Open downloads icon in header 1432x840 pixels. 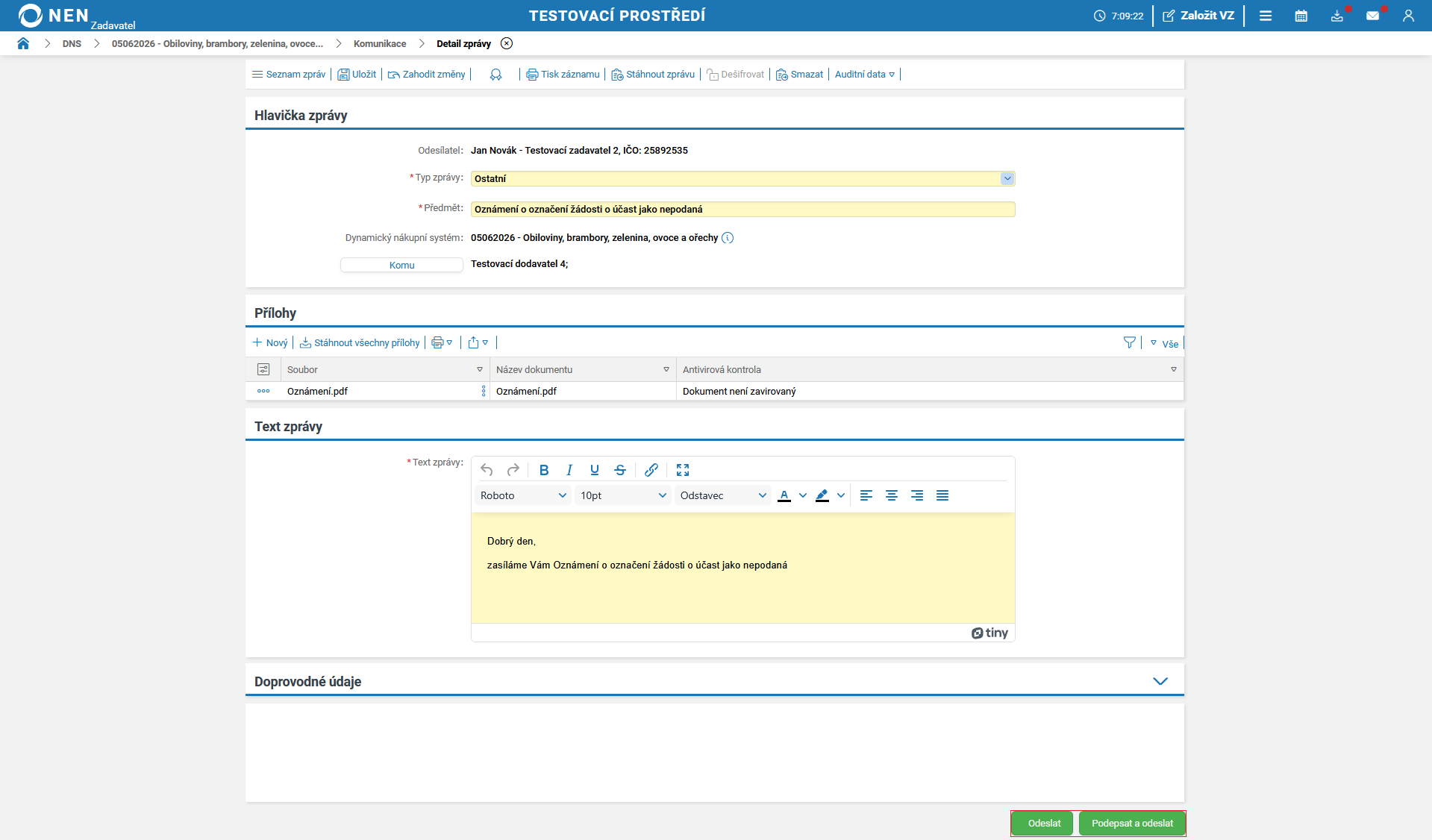(x=1337, y=16)
